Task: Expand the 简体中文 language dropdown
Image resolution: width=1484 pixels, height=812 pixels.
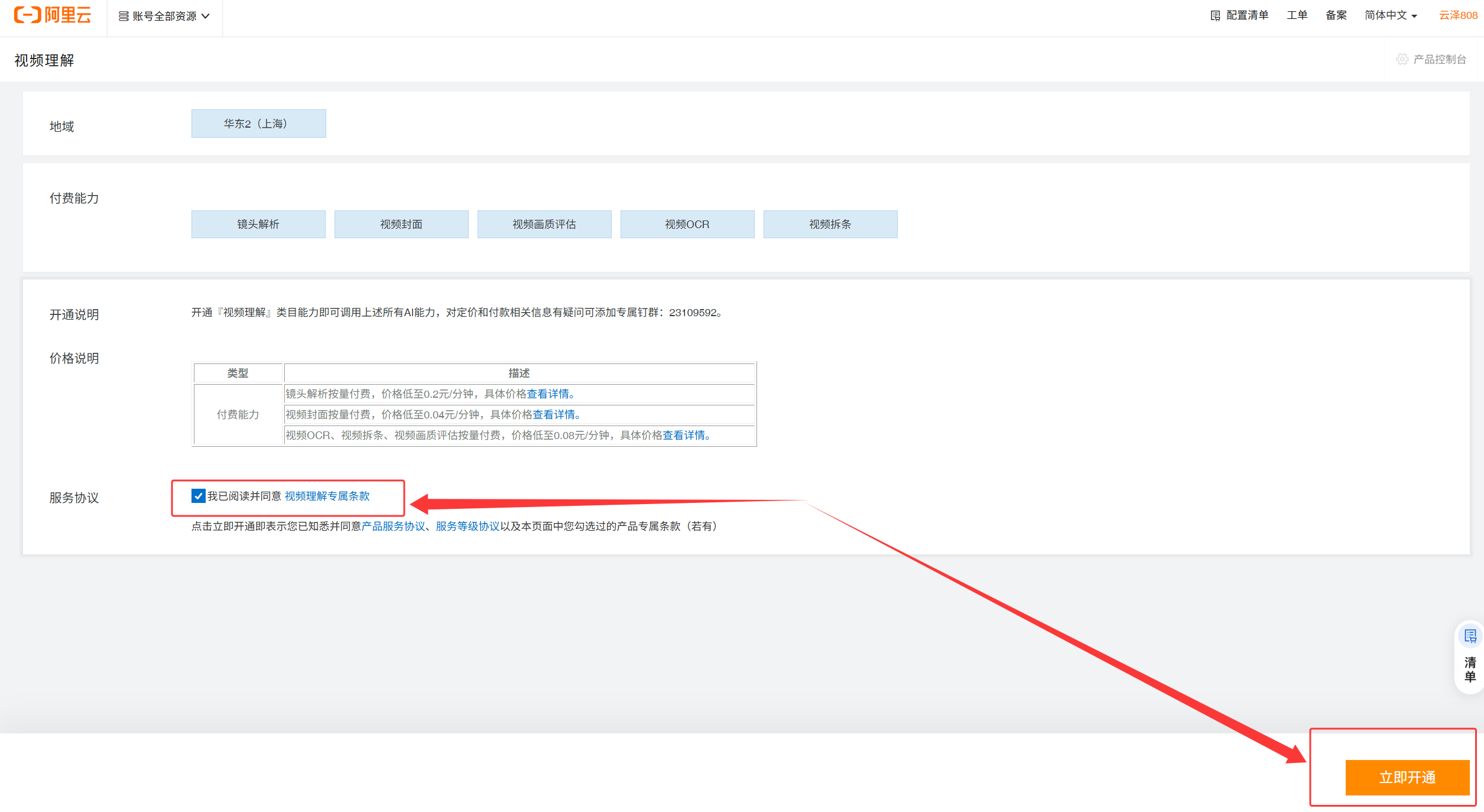Action: [x=1391, y=15]
